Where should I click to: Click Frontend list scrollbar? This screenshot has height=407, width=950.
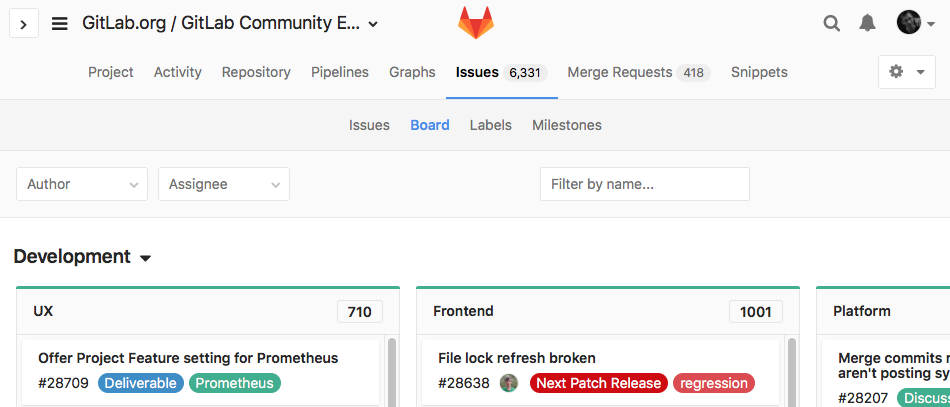pyautogui.click(x=791, y=372)
